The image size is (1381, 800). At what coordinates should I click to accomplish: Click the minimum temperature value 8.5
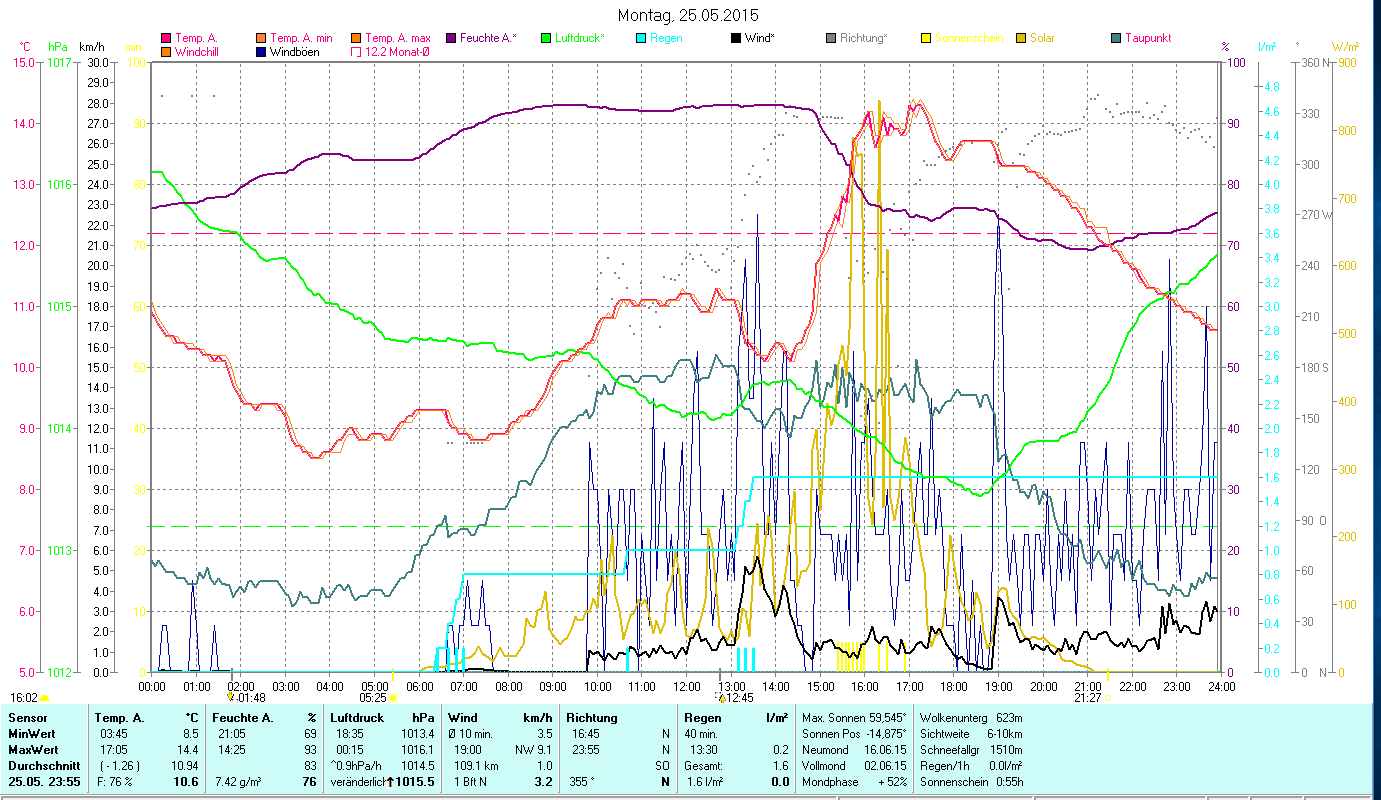point(190,734)
